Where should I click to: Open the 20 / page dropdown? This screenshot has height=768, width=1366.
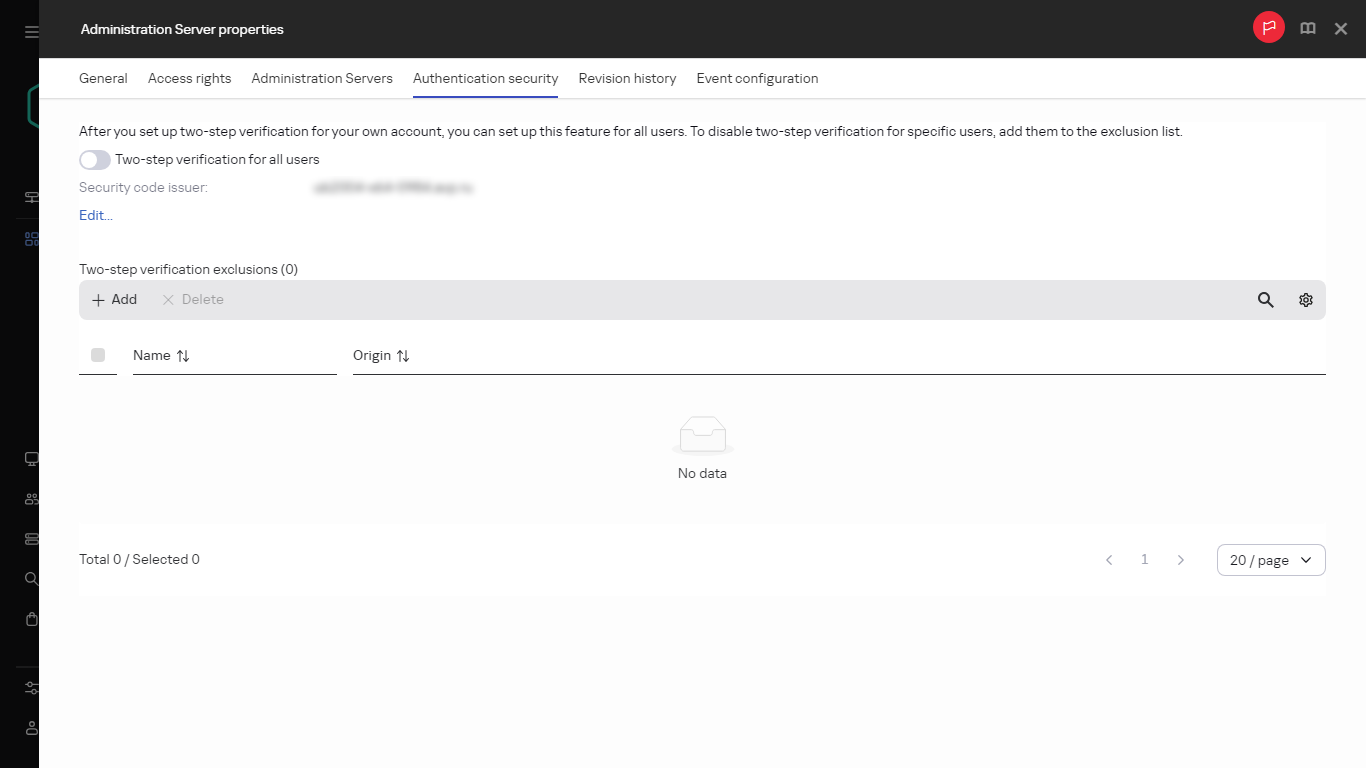[x=1270, y=559]
